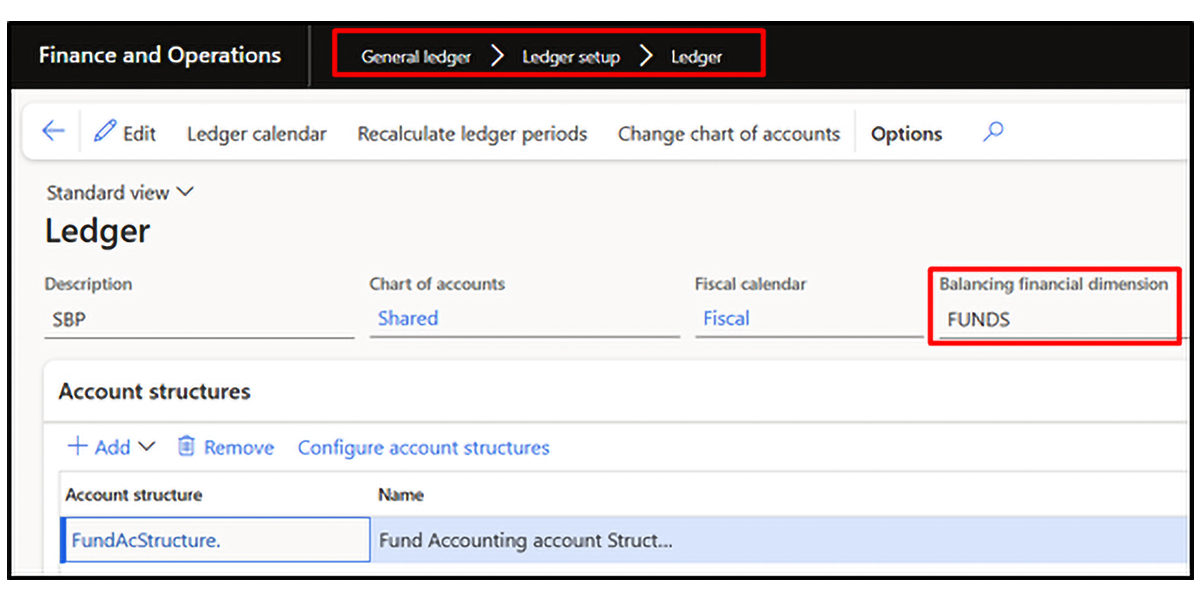Click the Edit pencil button

point(125,133)
